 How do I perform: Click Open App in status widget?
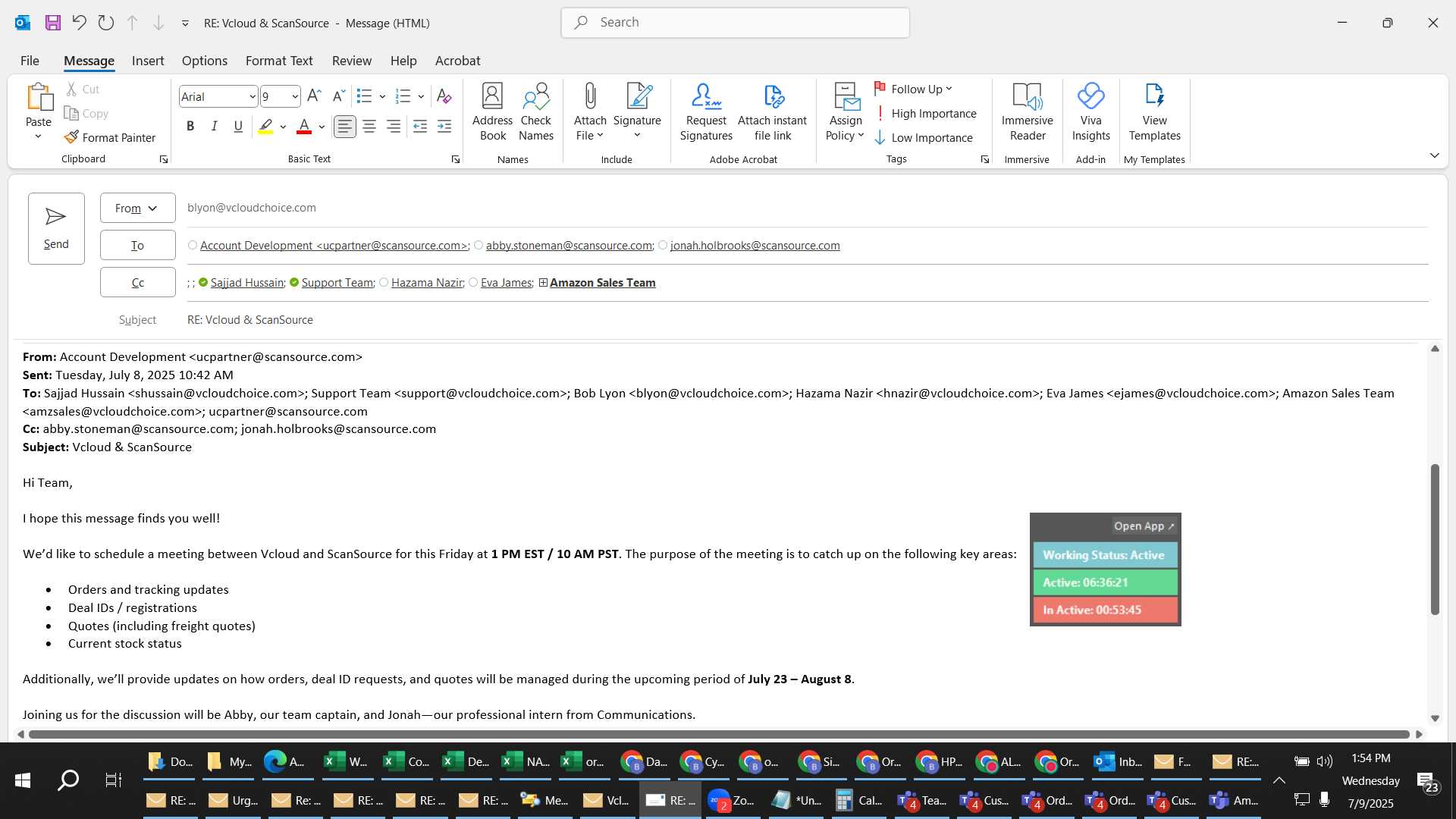click(1144, 526)
